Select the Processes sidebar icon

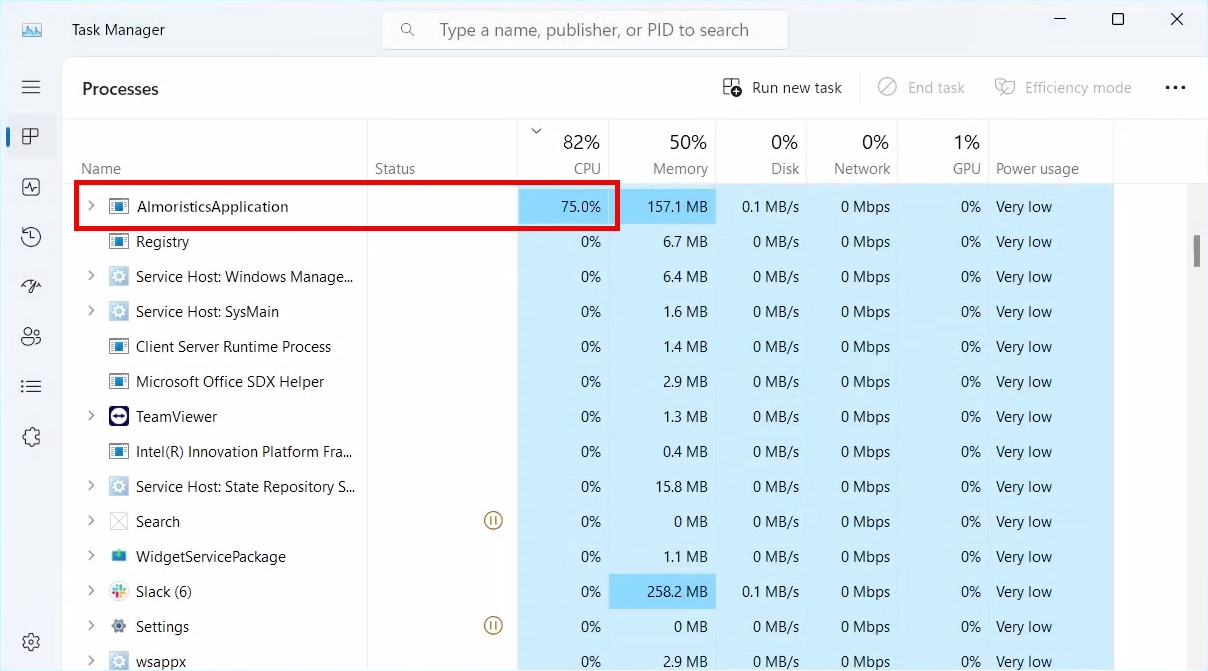(31, 137)
